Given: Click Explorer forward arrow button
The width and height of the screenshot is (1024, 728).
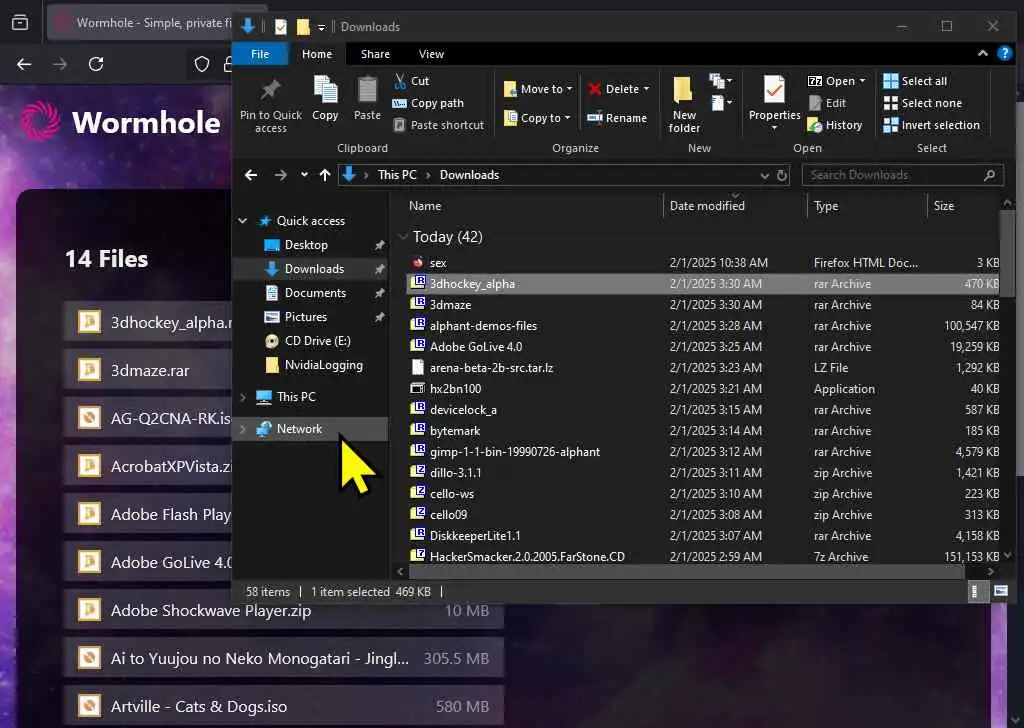Looking at the screenshot, I should coord(280,175).
